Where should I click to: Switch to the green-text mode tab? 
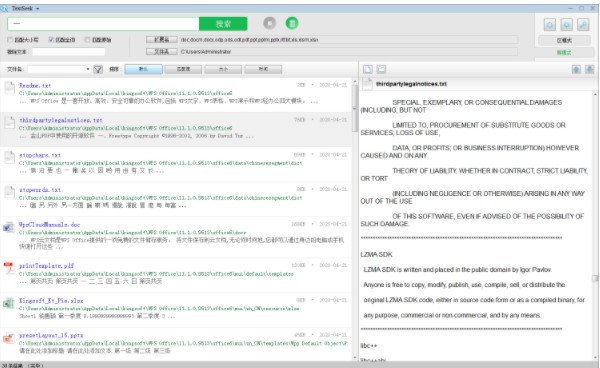pyautogui.click(x=564, y=52)
